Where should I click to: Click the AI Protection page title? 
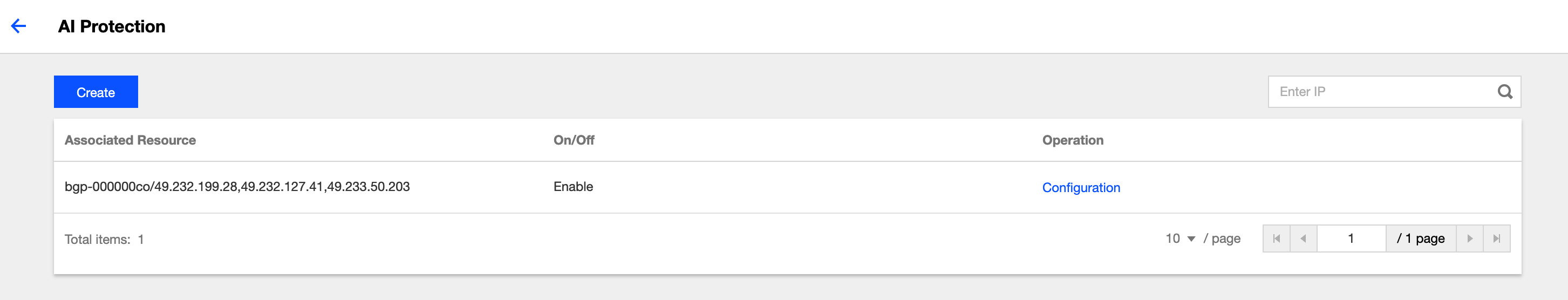tap(111, 26)
